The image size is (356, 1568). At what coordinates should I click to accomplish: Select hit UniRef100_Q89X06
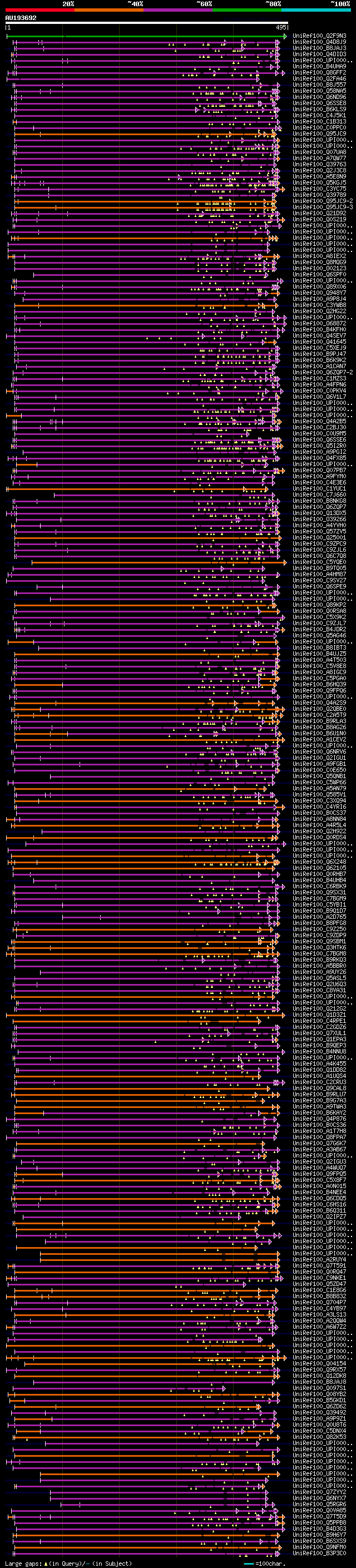319,286
